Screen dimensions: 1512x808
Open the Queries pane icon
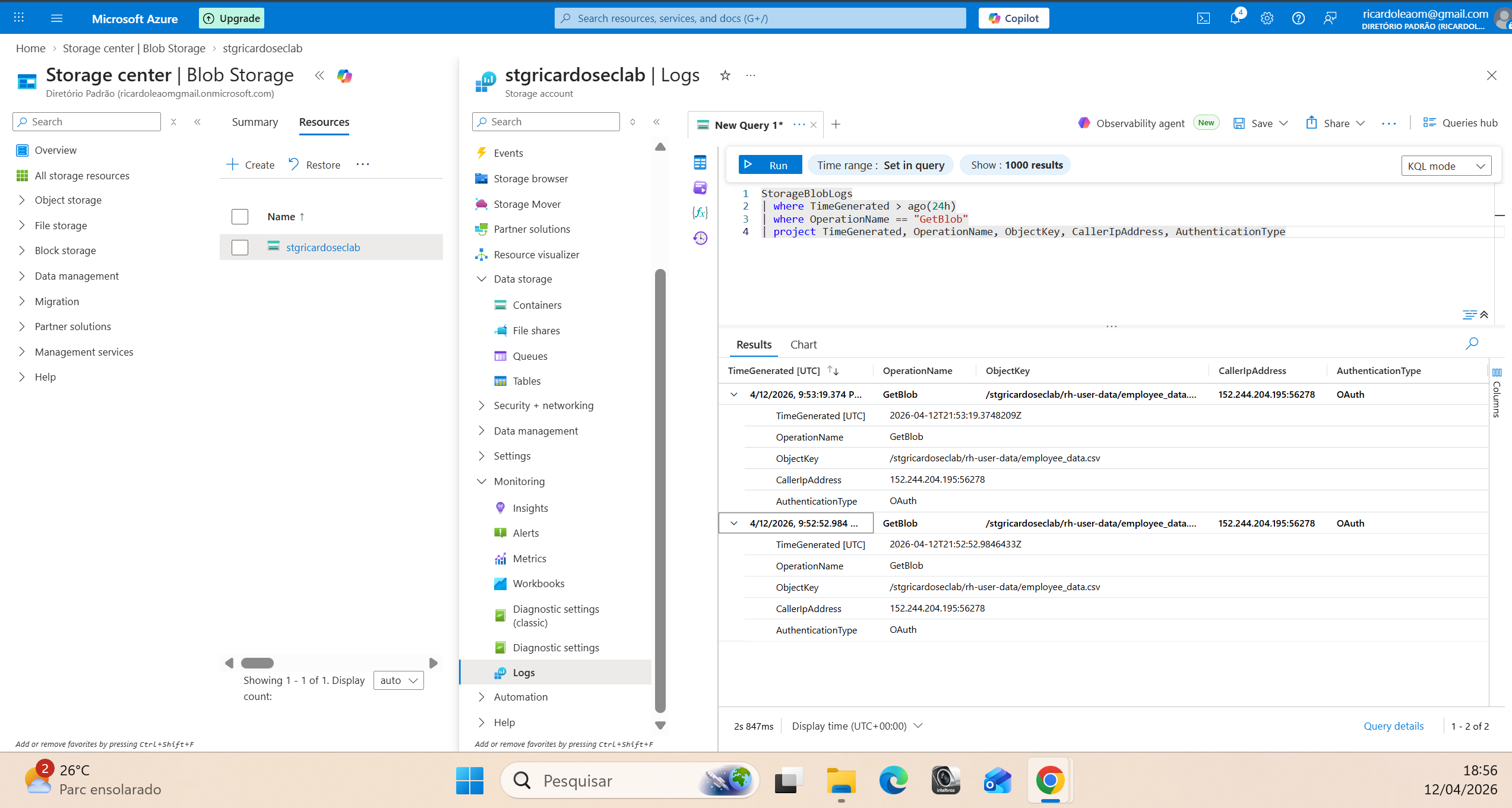700,188
